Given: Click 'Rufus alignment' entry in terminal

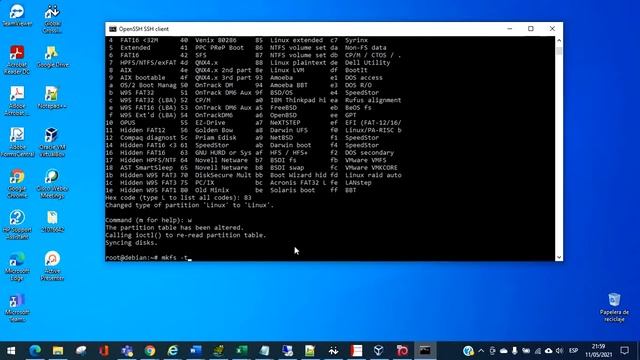Looking at the screenshot, I should tap(373, 100).
